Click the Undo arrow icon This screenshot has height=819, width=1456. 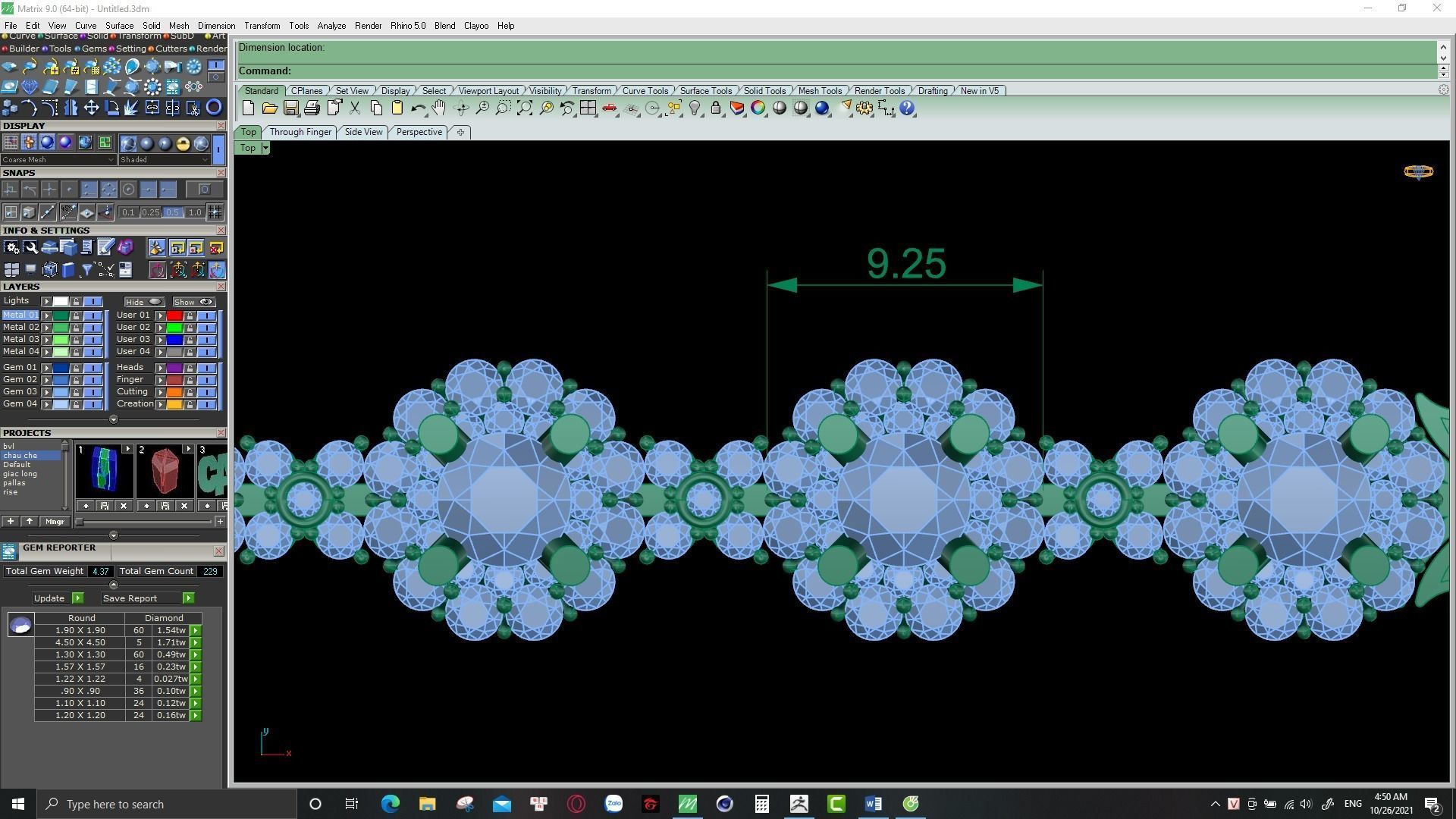(417, 108)
